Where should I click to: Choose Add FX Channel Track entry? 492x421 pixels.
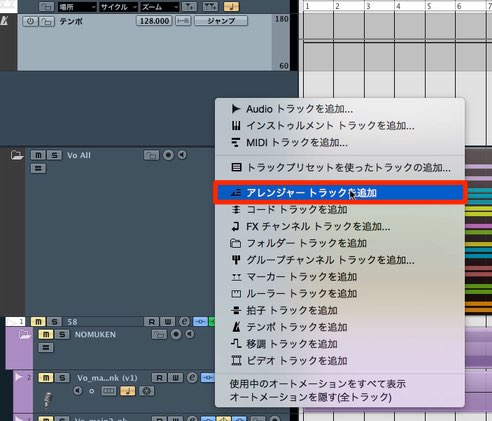click(340, 227)
